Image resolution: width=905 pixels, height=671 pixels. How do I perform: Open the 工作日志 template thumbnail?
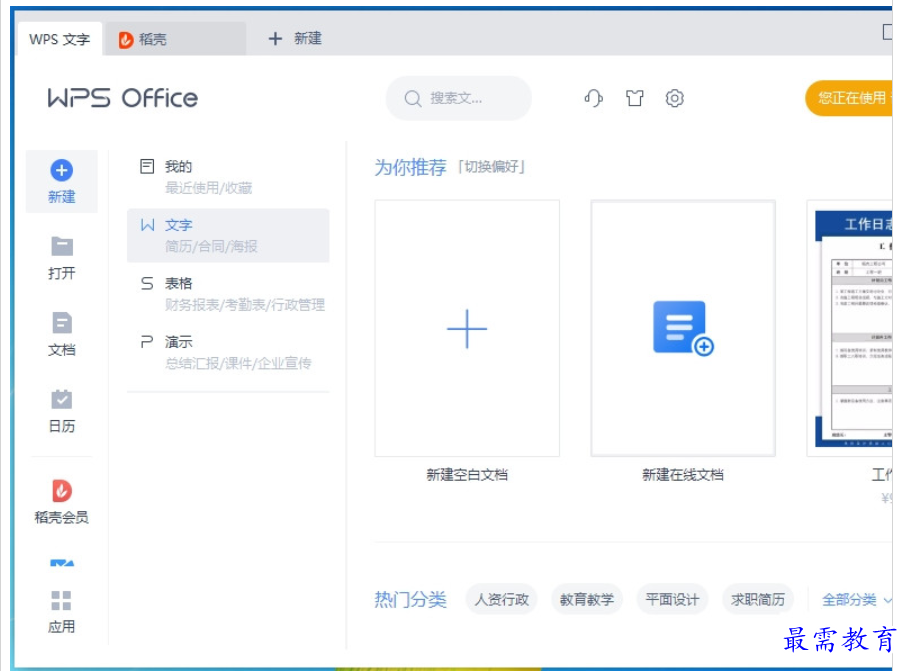point(850,328)
